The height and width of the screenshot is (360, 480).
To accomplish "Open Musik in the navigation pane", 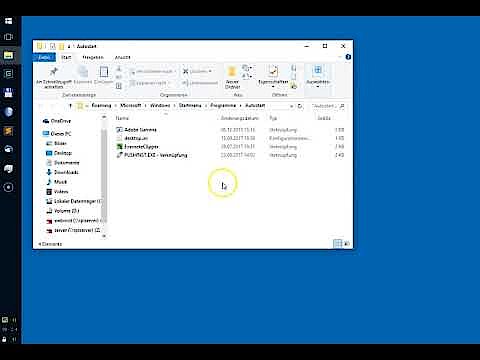I will click(57, 182).
